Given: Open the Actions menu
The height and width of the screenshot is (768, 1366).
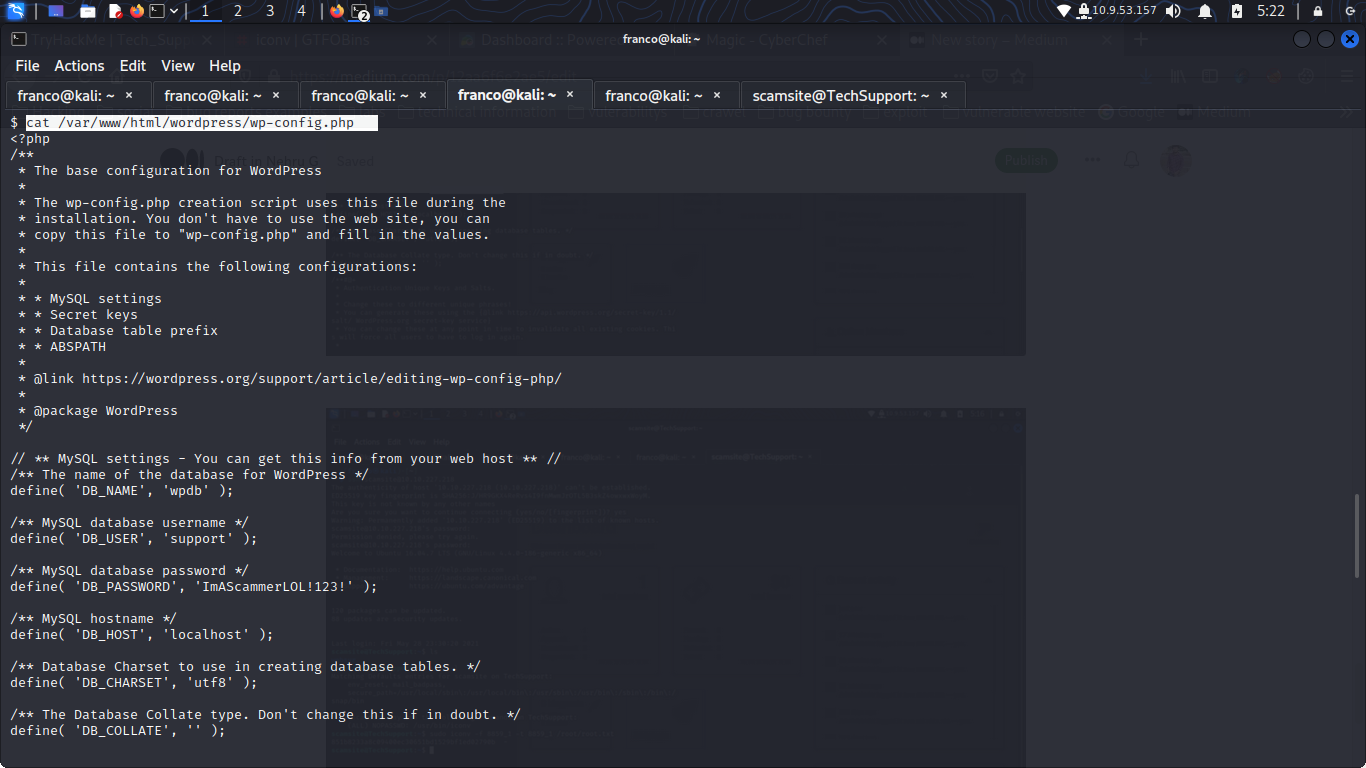Looking at the screenshot, I should click(x=79, y=65).
